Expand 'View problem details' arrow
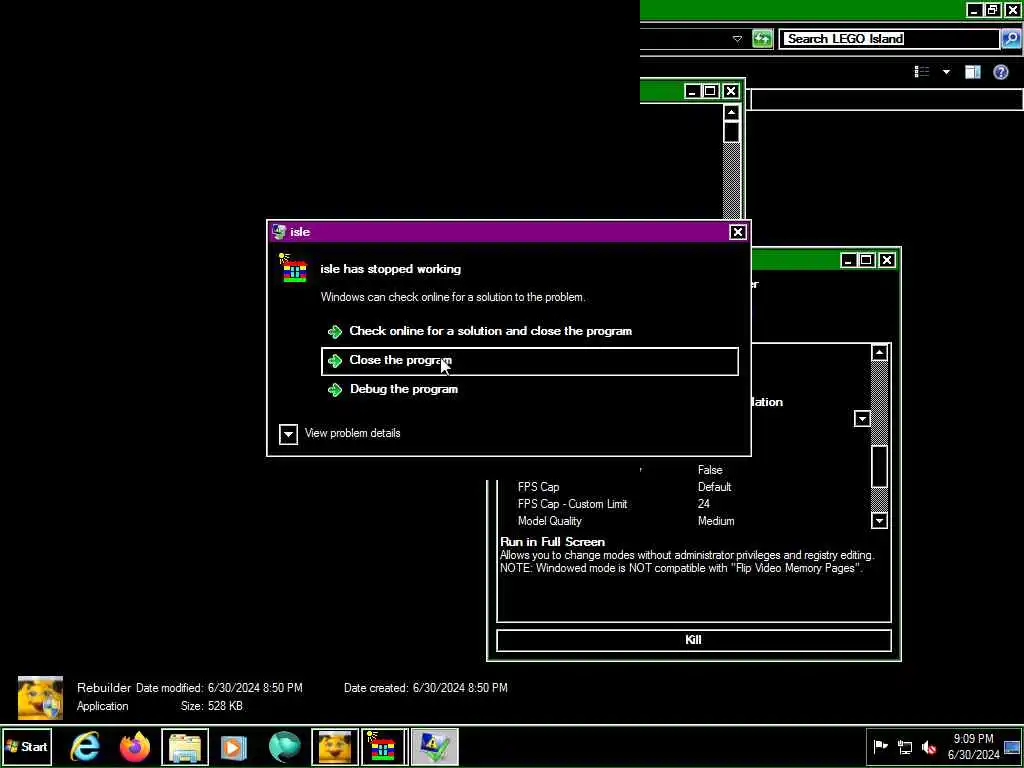Image resolution: width=1024 pixels, height=768 pixels. [288, 434]
